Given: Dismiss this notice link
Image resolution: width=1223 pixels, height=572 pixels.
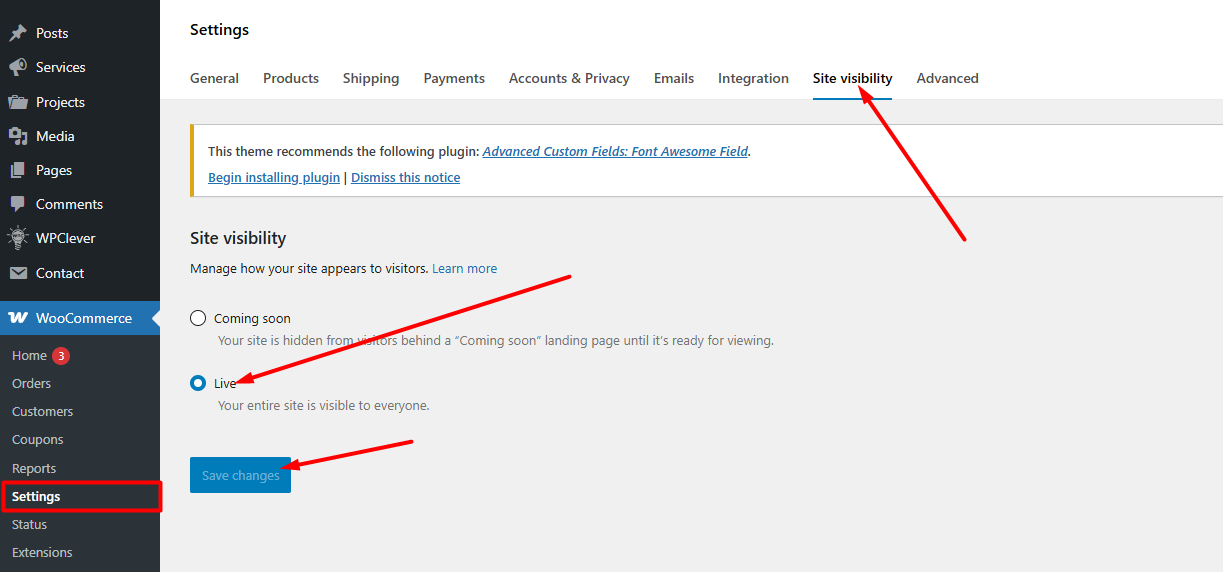Looking at the screenshot, I should click(x=405, y=177).
